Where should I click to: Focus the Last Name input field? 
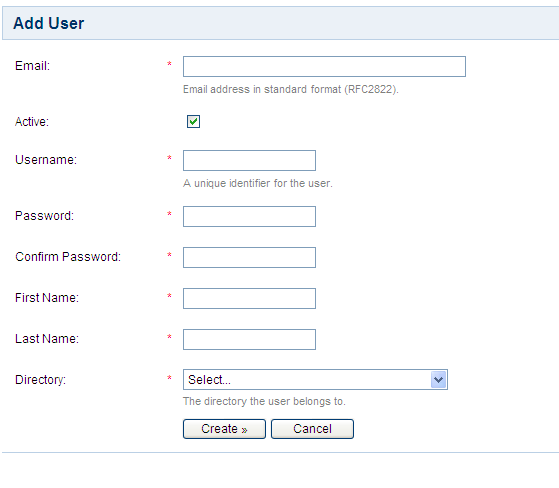(x=249, y=339)
